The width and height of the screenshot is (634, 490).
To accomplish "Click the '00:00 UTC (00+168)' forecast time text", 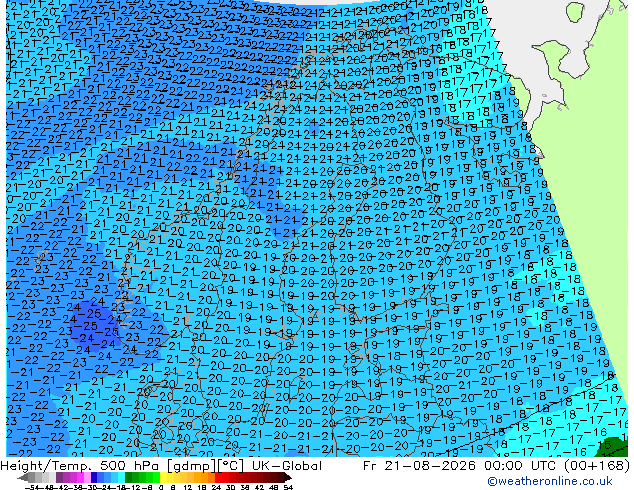I will tap(557, 465).
